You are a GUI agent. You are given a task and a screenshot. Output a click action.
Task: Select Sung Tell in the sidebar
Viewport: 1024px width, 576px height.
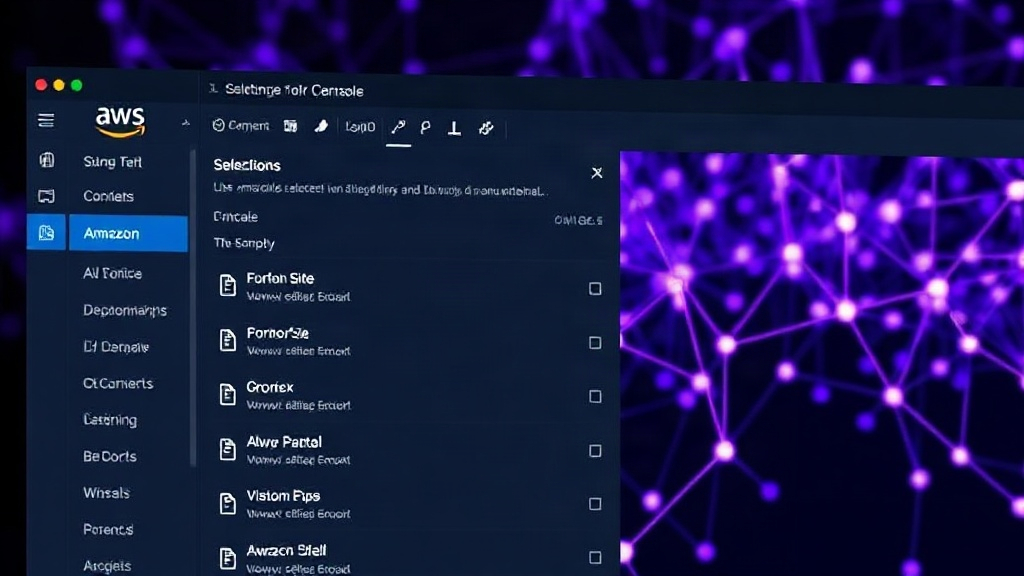(x=112, y=161)
